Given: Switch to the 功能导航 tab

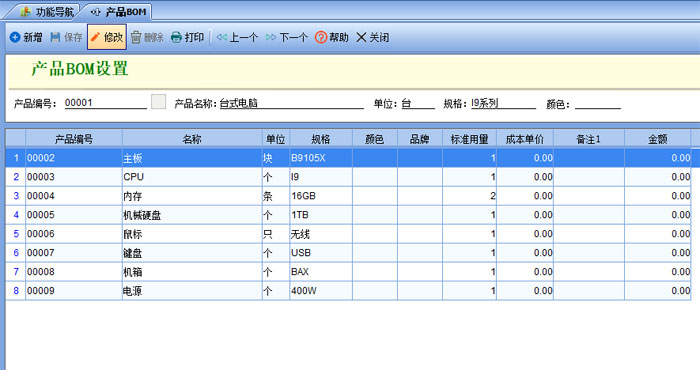Looking at the screenshot, I should 46,12.
